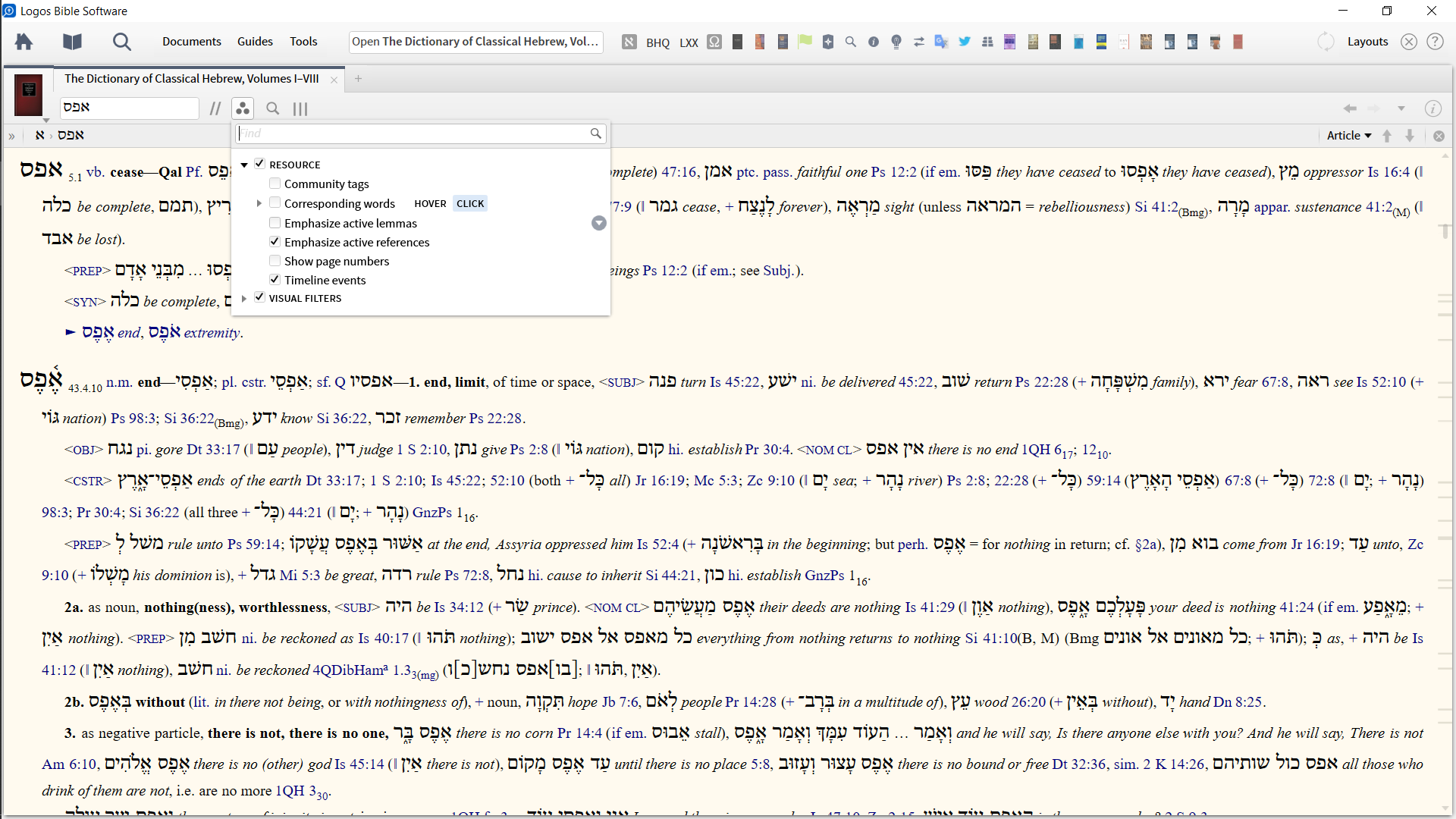The width and height of the screenshot is (1456, 819).
Task: Click the multi-column view bars icon
Action: (x=300, y=108)
